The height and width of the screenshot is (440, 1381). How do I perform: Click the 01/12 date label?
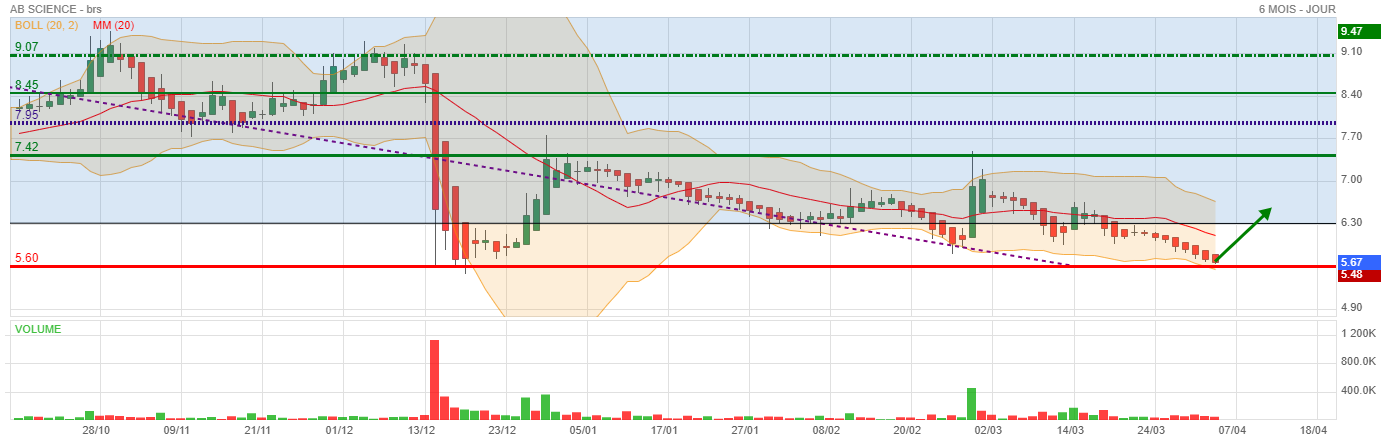[339, 430]
